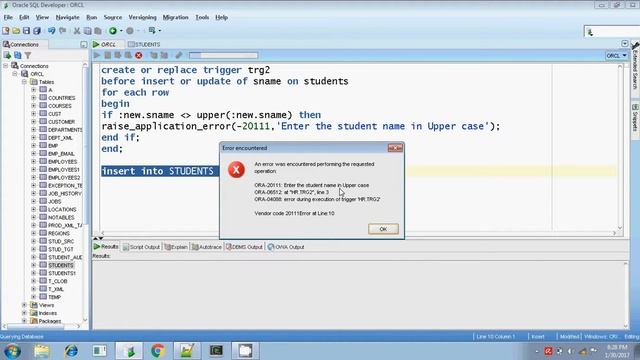
Task: Click the Copy toolbar icon
Action: tap(87, 31)
